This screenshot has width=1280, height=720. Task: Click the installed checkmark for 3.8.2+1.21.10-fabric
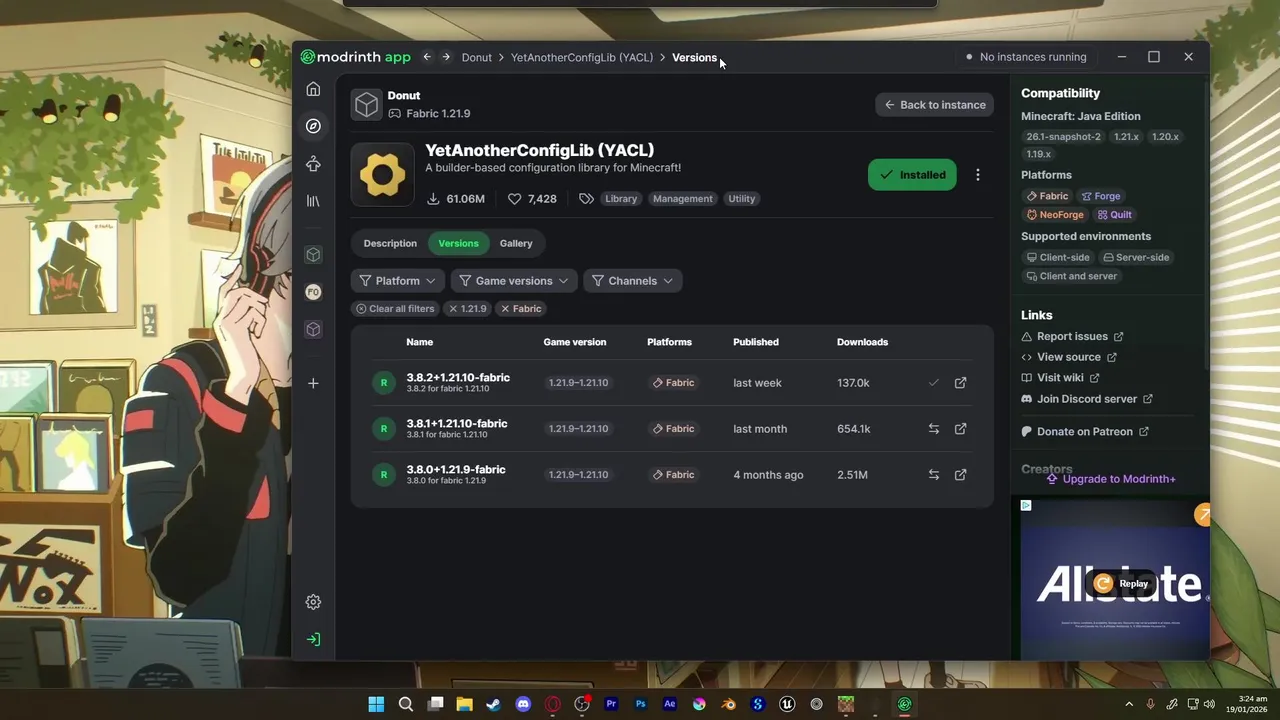(x=934, y=383)
